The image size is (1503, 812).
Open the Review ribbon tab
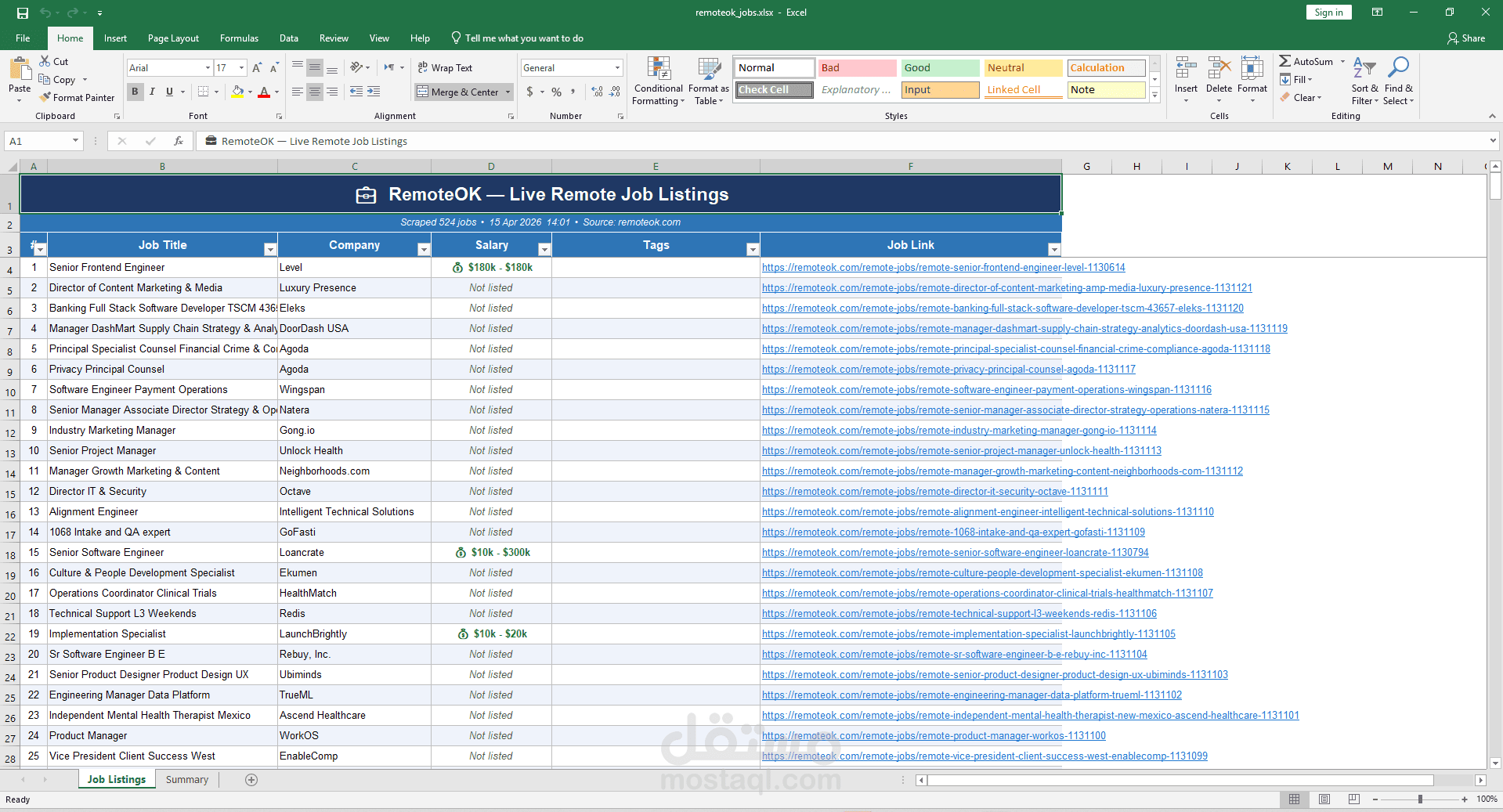pos(334,38)
